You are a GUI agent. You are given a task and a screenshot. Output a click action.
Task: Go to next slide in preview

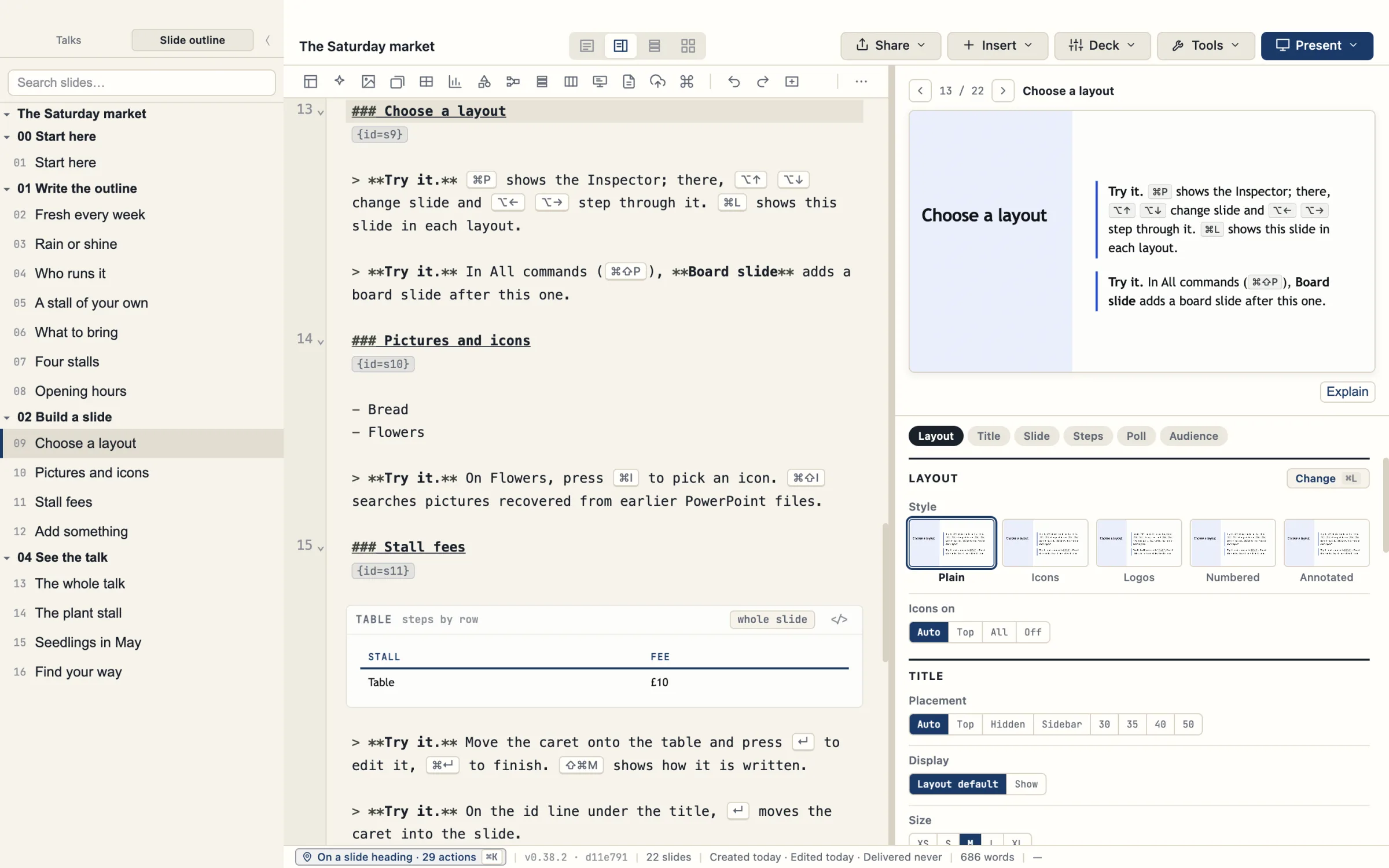(x=1003, y=91)
